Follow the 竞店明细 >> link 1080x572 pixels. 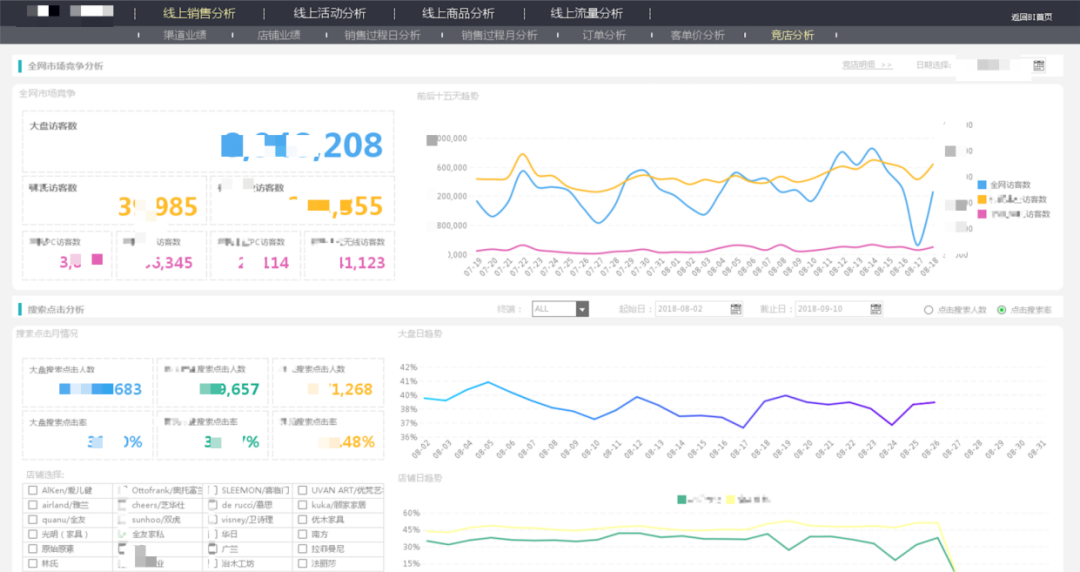[x=866, y=65]
